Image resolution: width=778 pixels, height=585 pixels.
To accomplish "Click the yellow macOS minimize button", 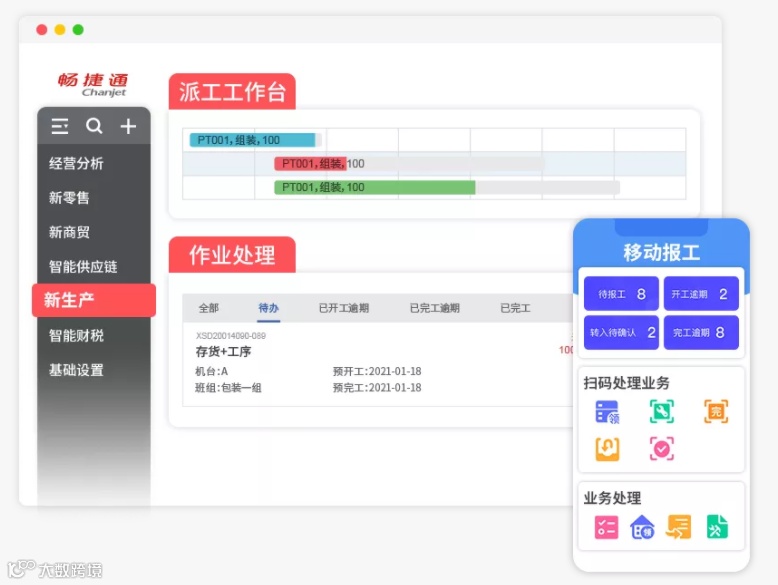I will click(60, 30).
